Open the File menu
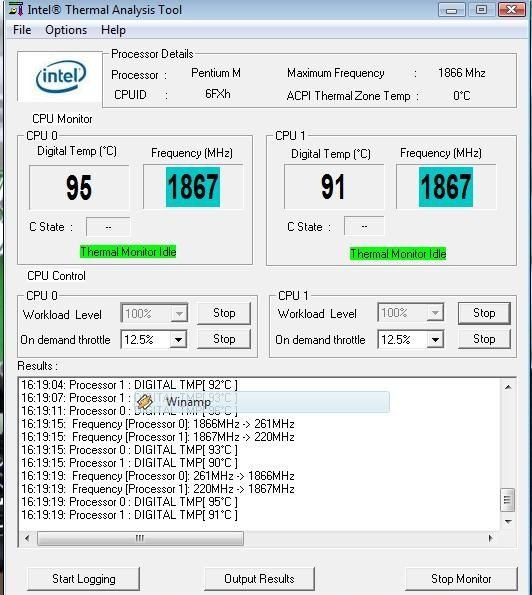Screen dimensions: 532x595 (22, 30)
